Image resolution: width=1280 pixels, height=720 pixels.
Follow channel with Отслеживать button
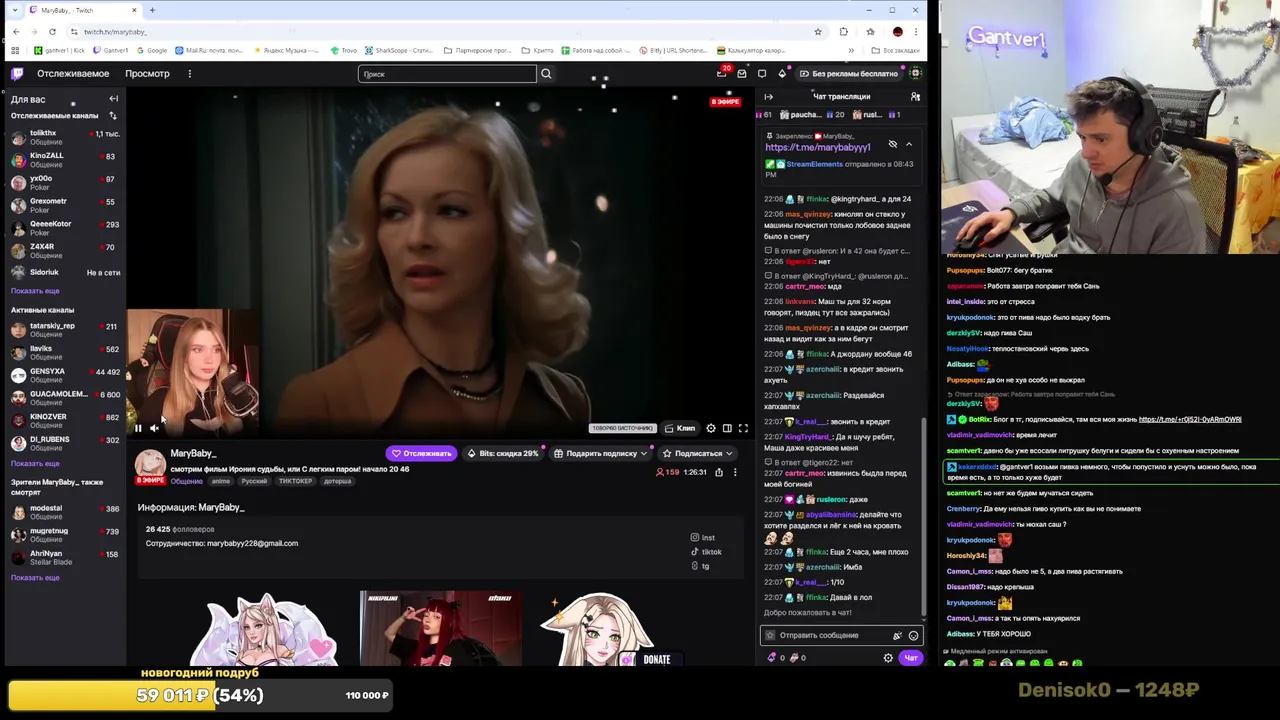tap(422, 453)
